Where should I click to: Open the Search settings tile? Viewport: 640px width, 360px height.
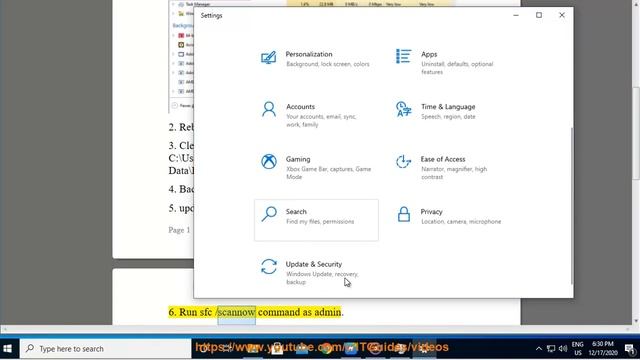(316, 220)
